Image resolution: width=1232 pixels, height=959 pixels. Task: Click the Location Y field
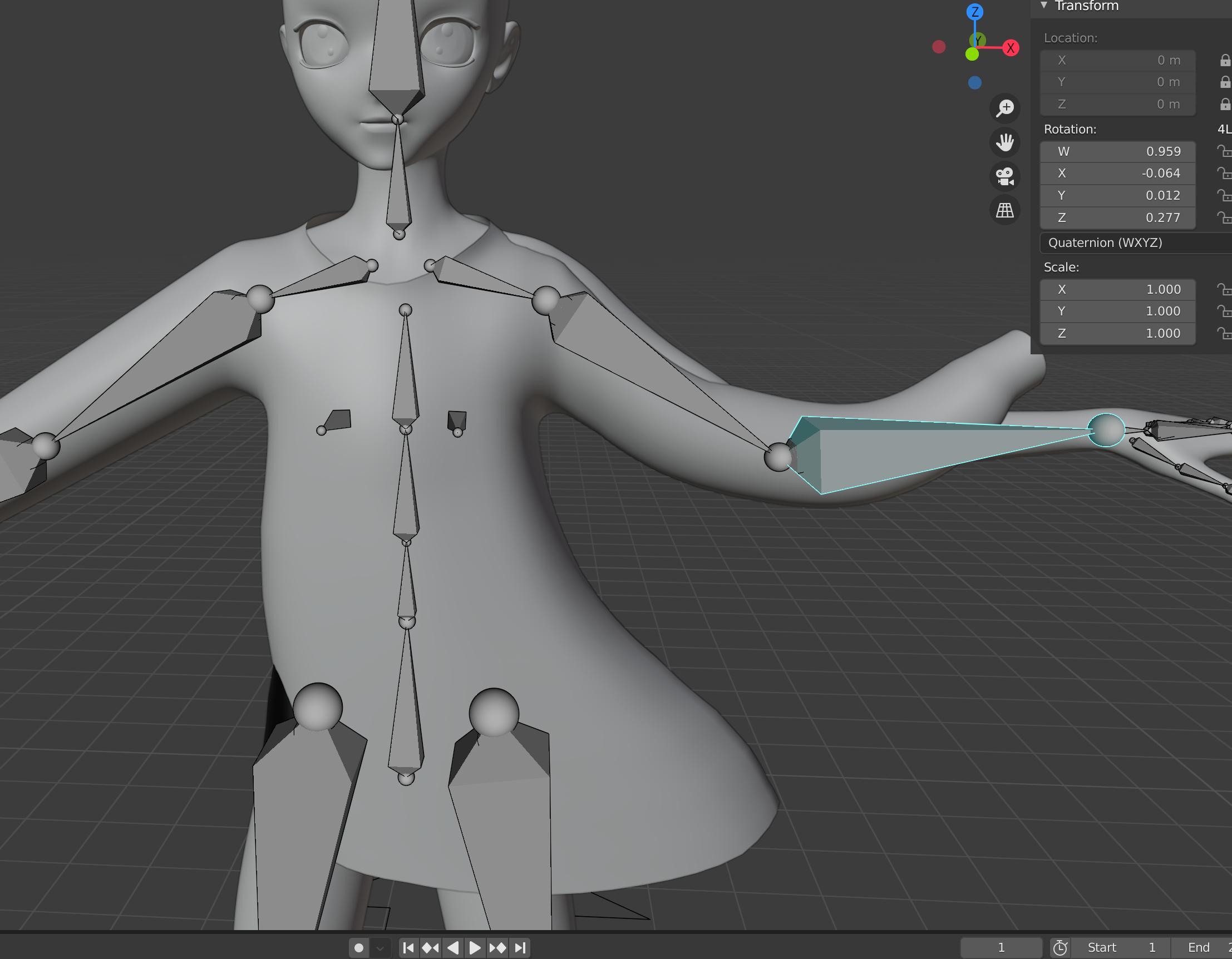point(1117,82)
